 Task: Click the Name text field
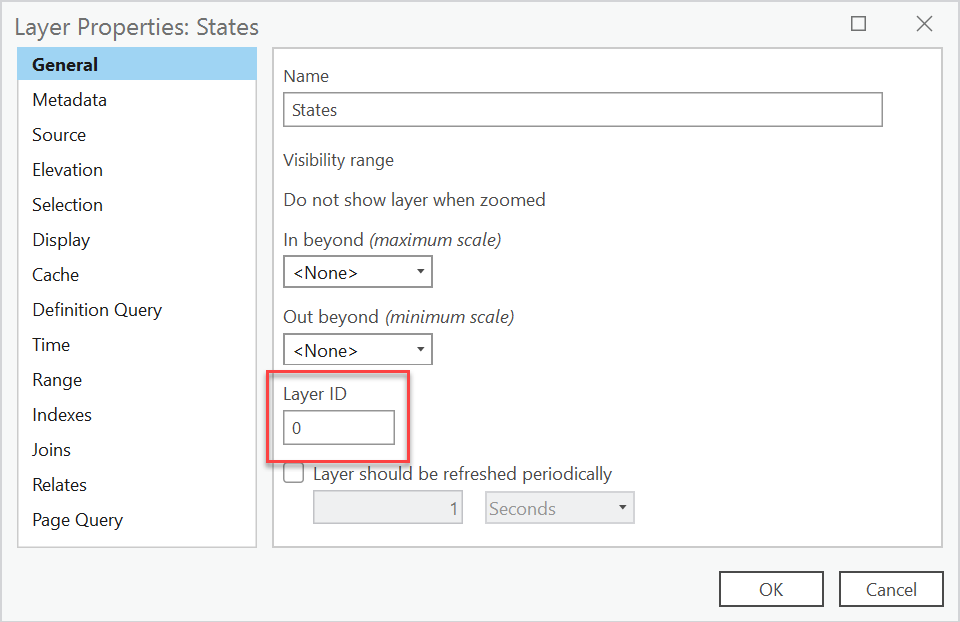pos(582,110)
